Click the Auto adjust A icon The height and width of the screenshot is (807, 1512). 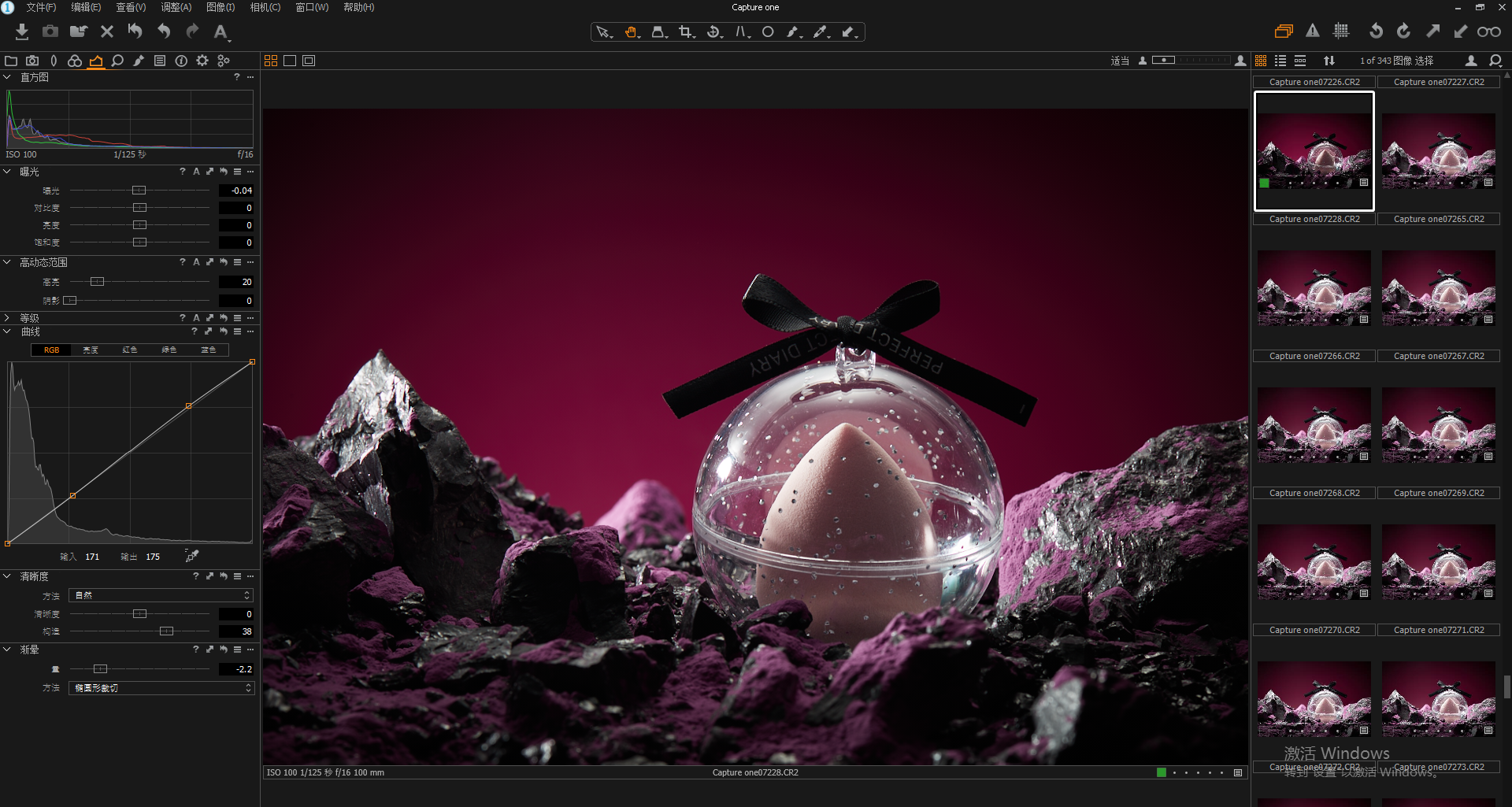click(x=221, y=32)
